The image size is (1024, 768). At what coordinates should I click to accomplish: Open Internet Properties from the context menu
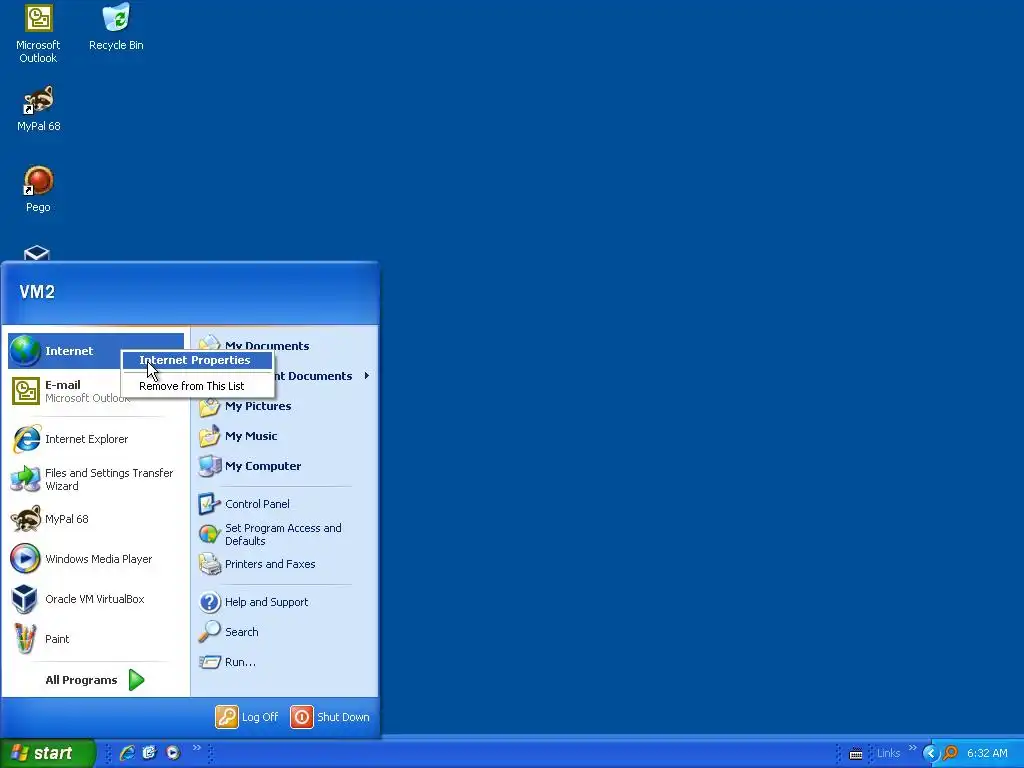coord(197,360)
